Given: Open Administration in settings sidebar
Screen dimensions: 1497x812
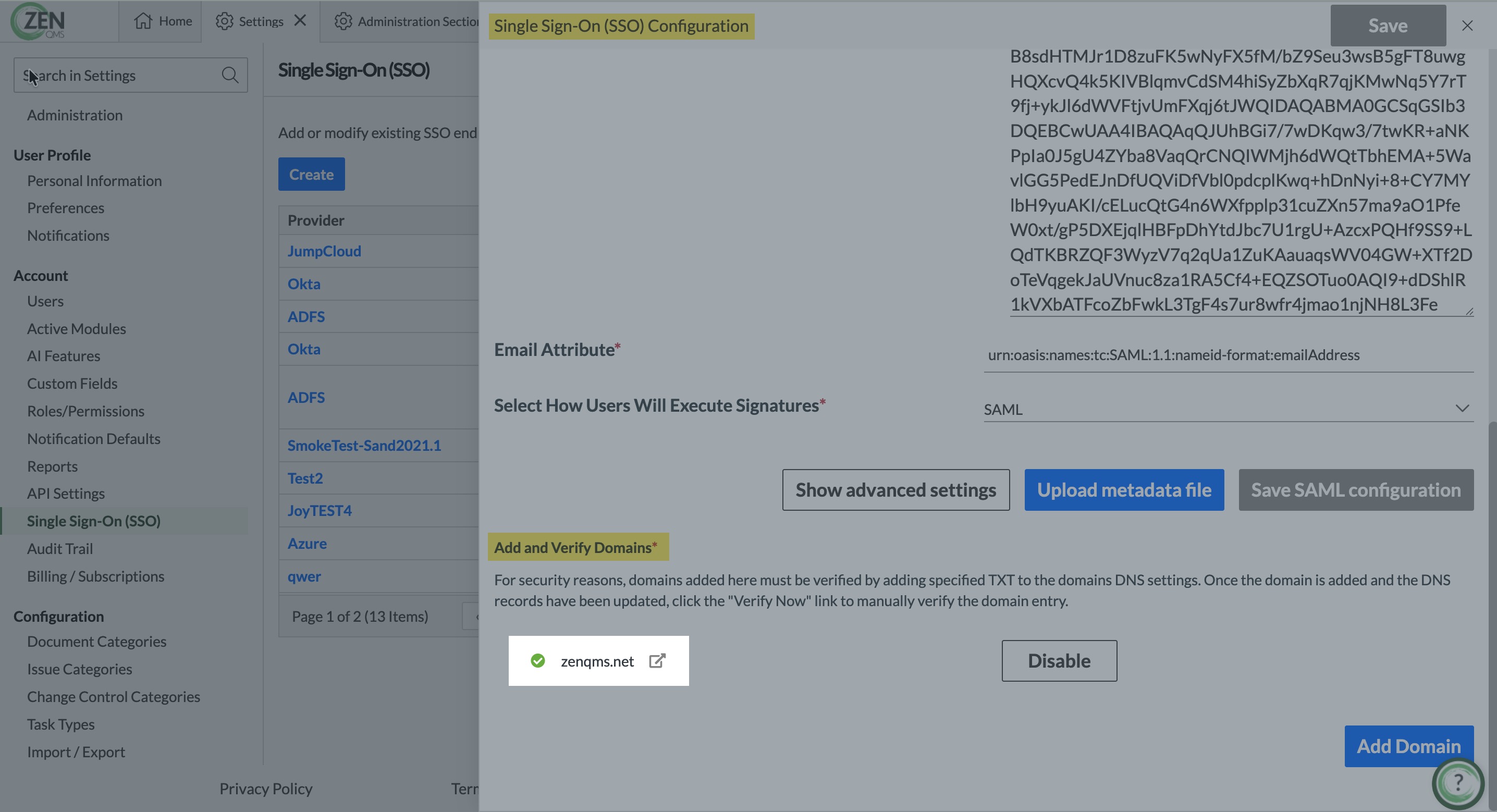Looking at the screenshot, I should click(x=75, y=115).
